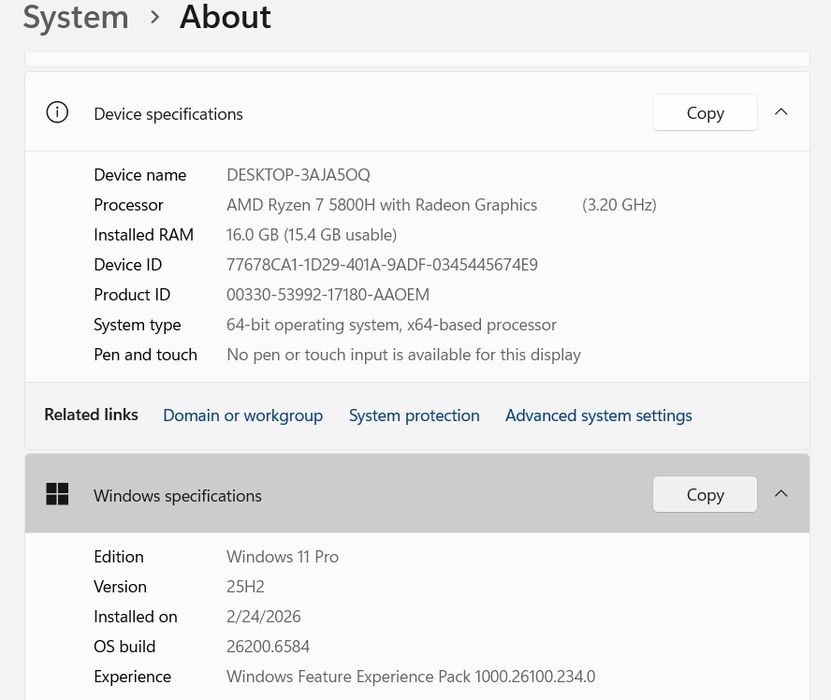
Task: Click the Device specifications heading
Action: click(x=168, y=114)
